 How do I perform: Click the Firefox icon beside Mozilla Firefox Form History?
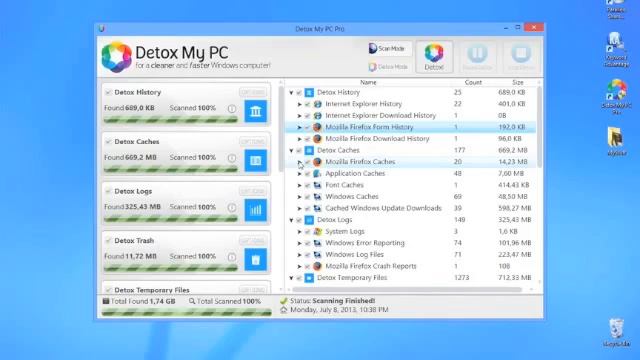point(317,127)
